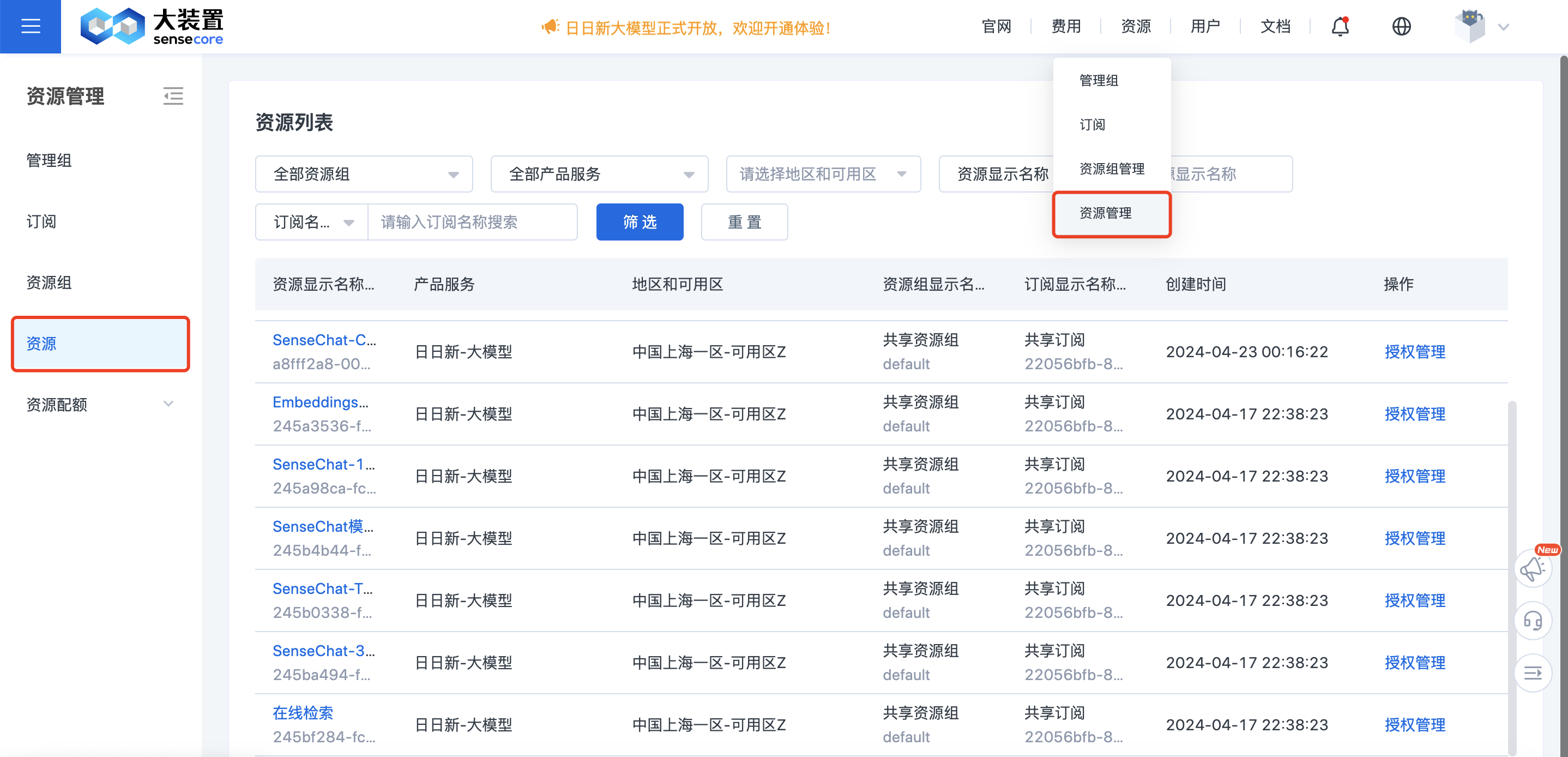This screenshot has width=1568, height=757.
Task: Open the 全部资源组 dropdown
Action: [364, 174]
